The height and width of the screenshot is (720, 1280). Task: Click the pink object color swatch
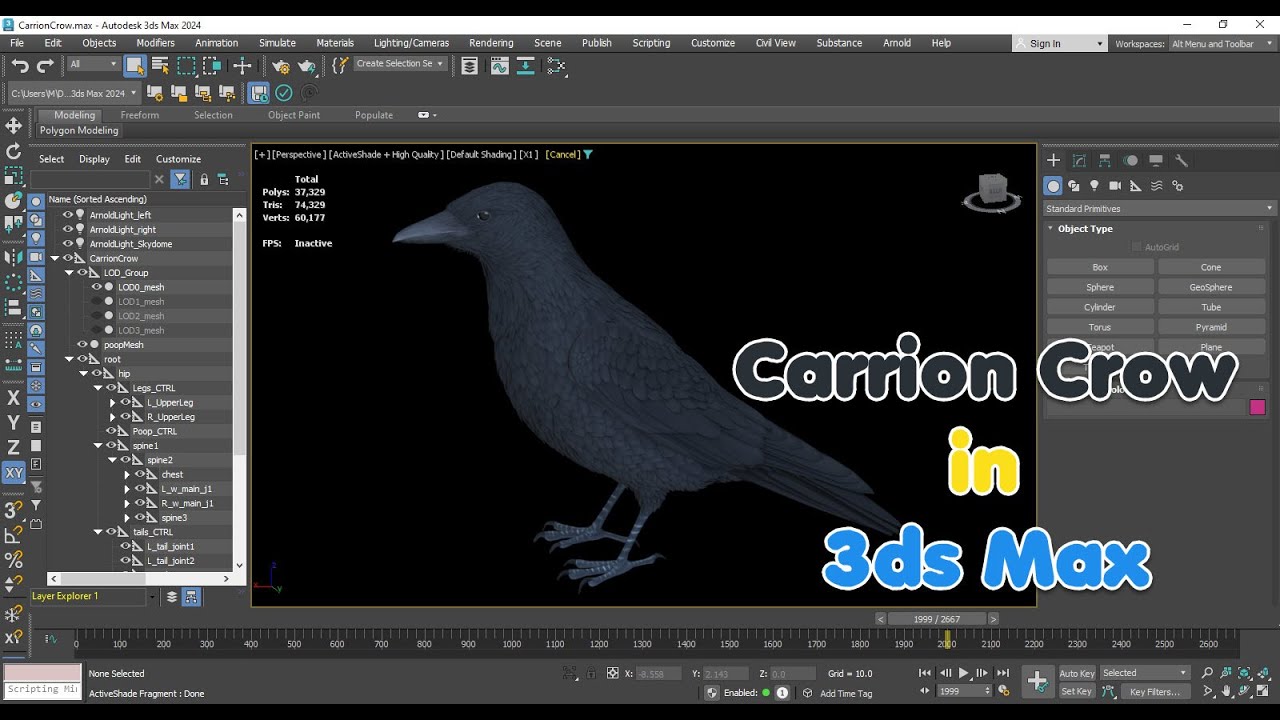pos(1258,407)
